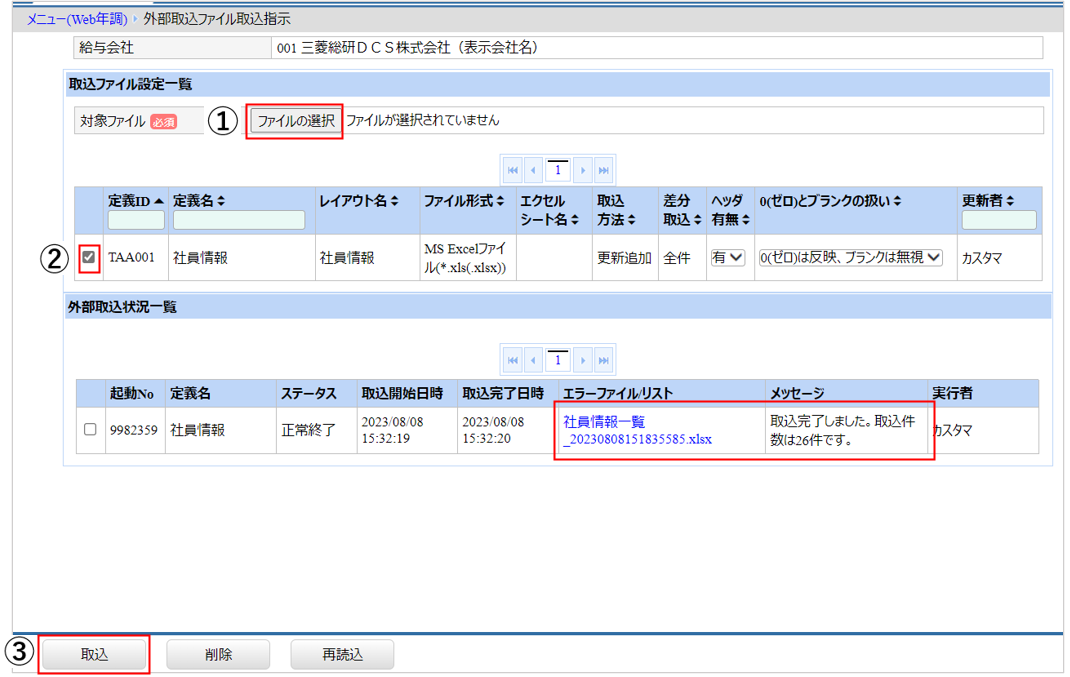Image resolution: width=1070 pixels, height=677 pixels.
Task: Sort by 更新者 column
Action: pos(1010,201)
